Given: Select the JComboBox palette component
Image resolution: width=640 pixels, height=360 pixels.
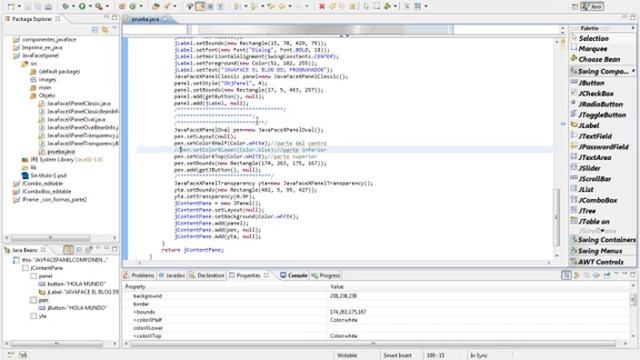Looking at the screenshot, I should [598, 200].
